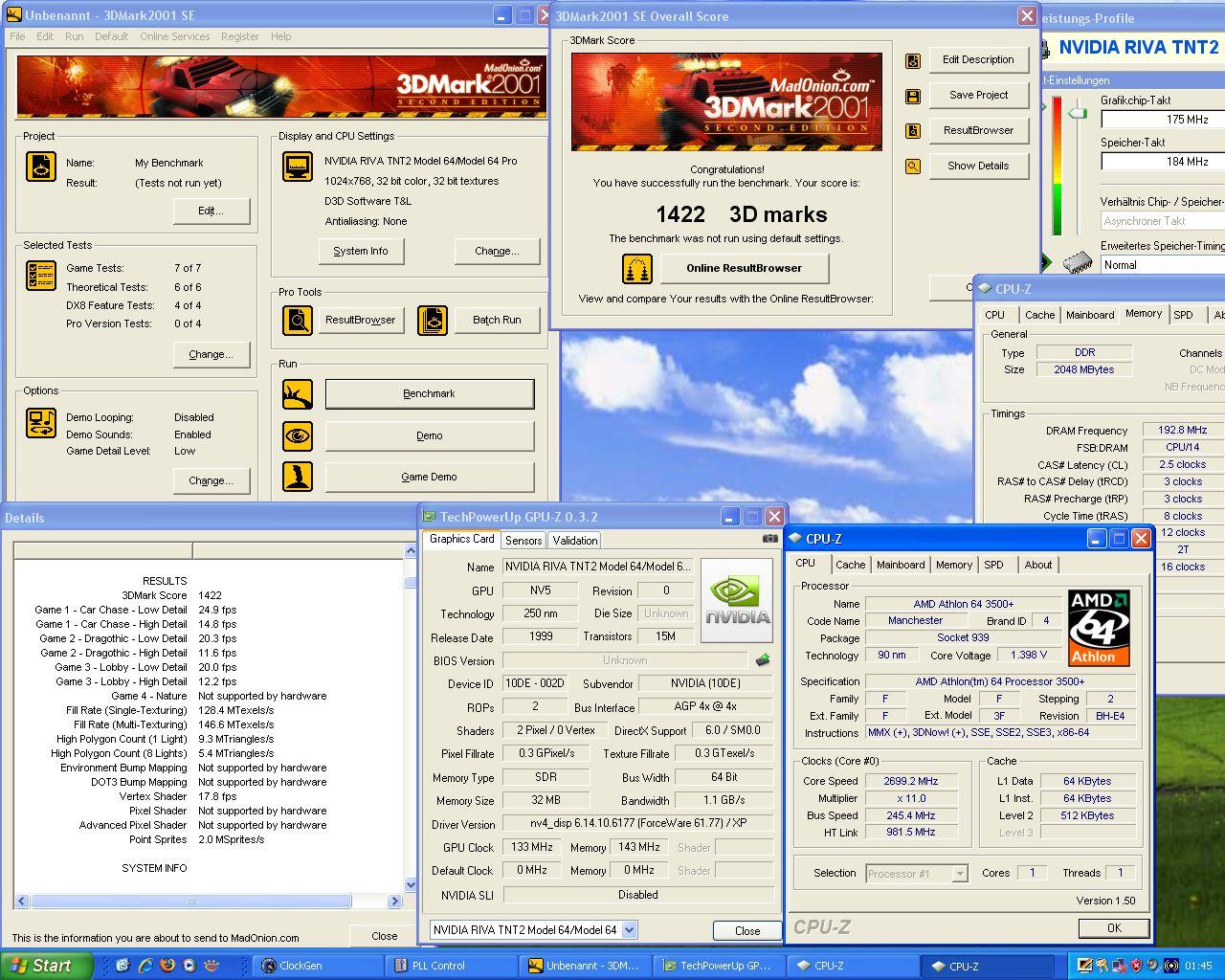This screenshot has height=980, width=1225.
Task: Open the Cache tab in the back CPU-Z window
Action: 1039,315
